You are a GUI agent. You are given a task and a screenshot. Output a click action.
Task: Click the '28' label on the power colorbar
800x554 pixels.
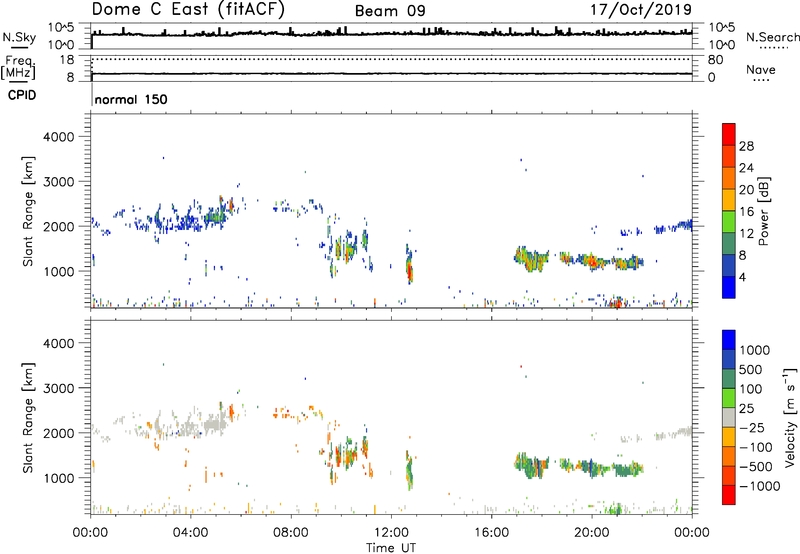[x=746, y=146]
